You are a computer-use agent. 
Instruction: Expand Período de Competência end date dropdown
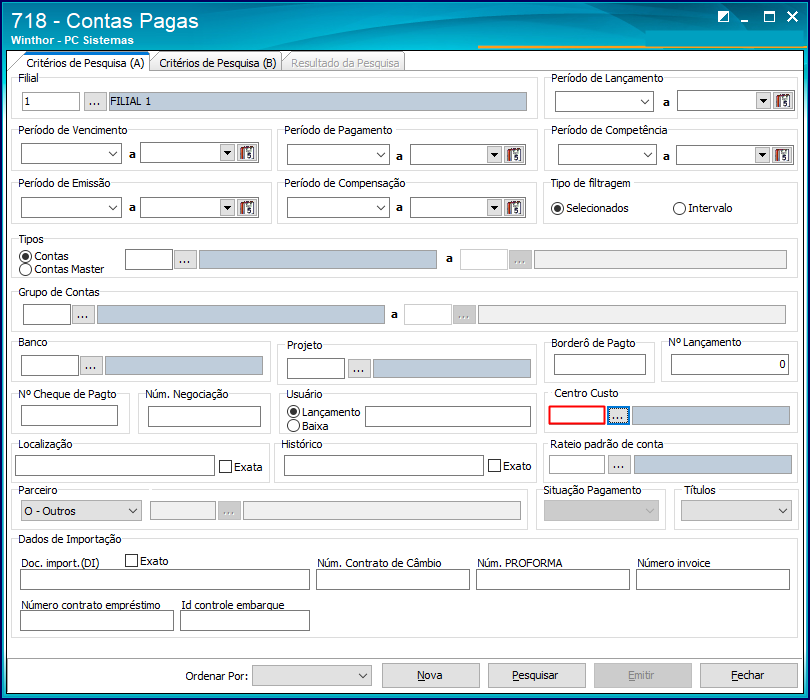(762, 154)
